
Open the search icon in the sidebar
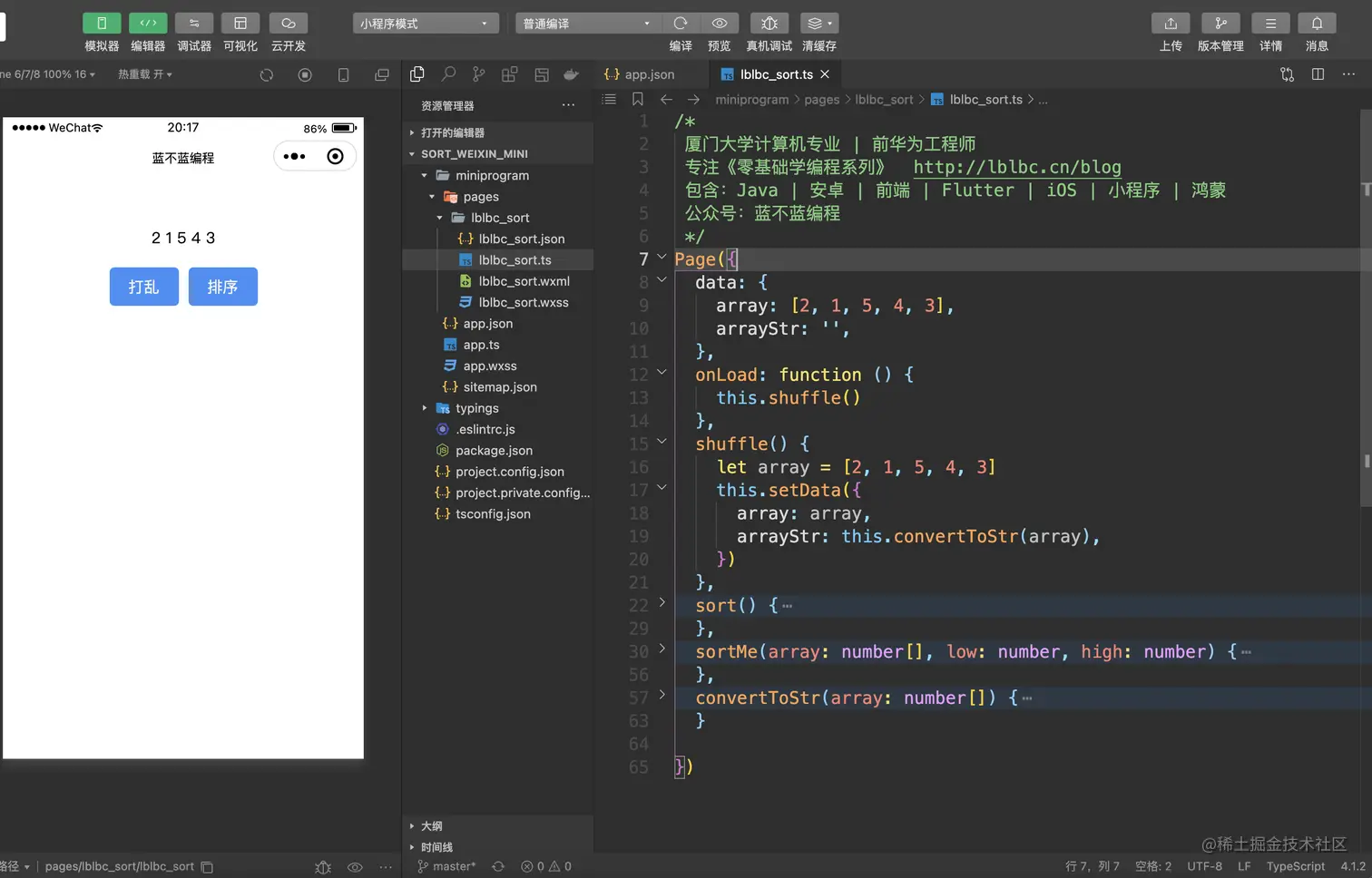[448, 74]
